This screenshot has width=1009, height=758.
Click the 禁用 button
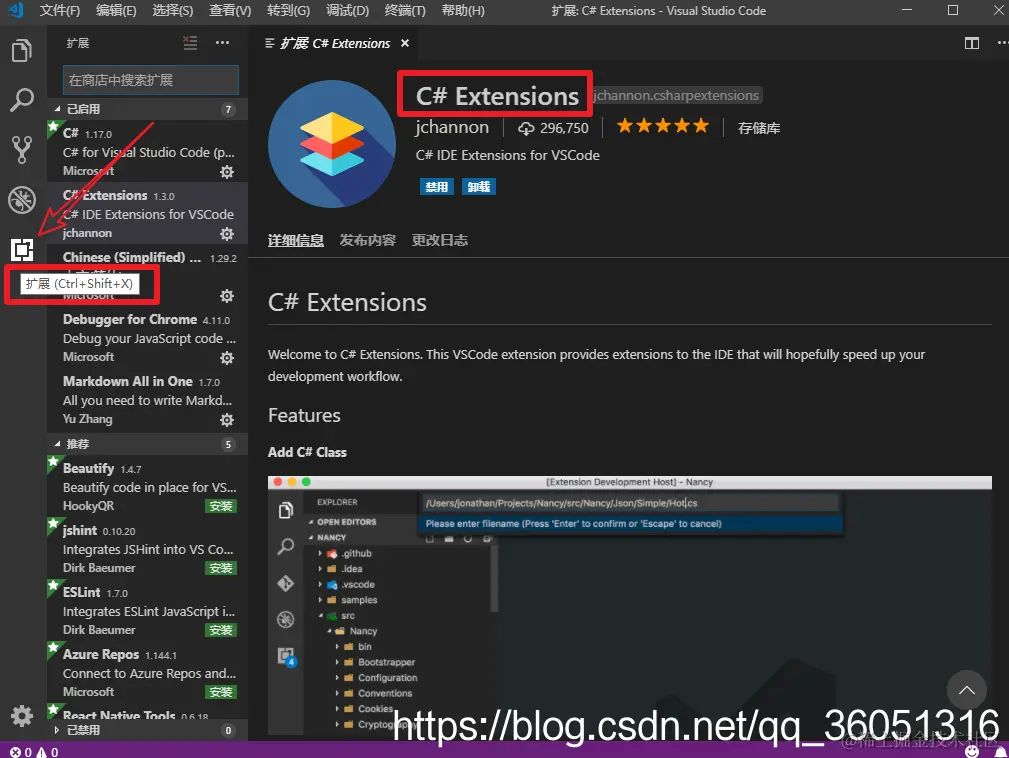436,187
